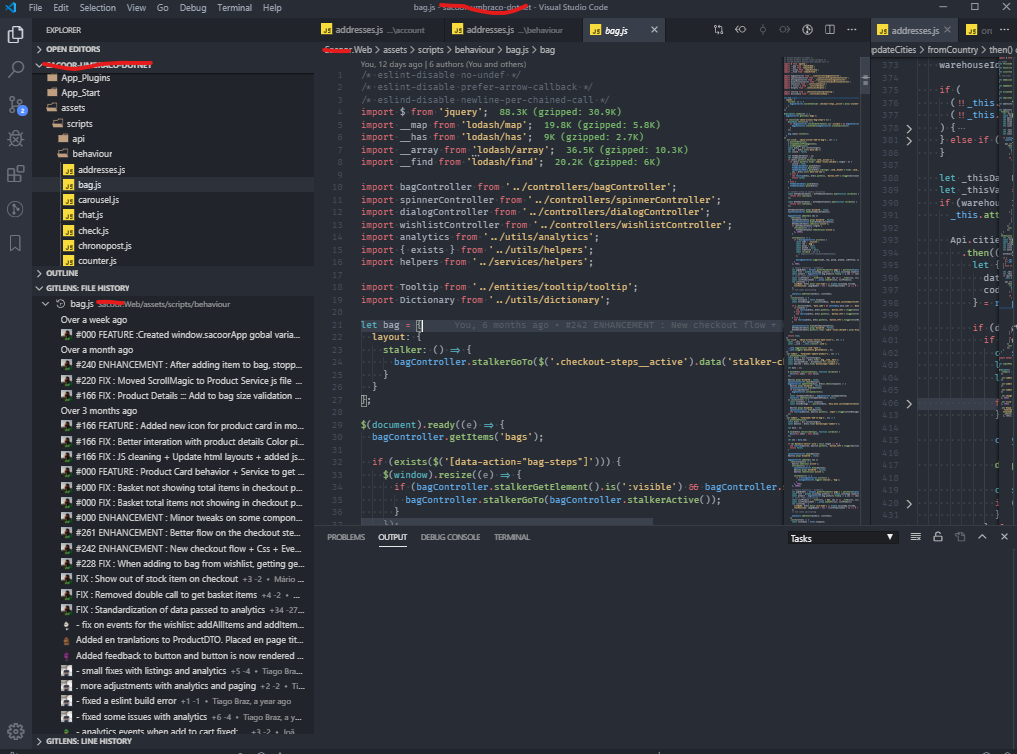Toggle auto-scroll lock in the Output panel
1017x754 pixels.
938,536
